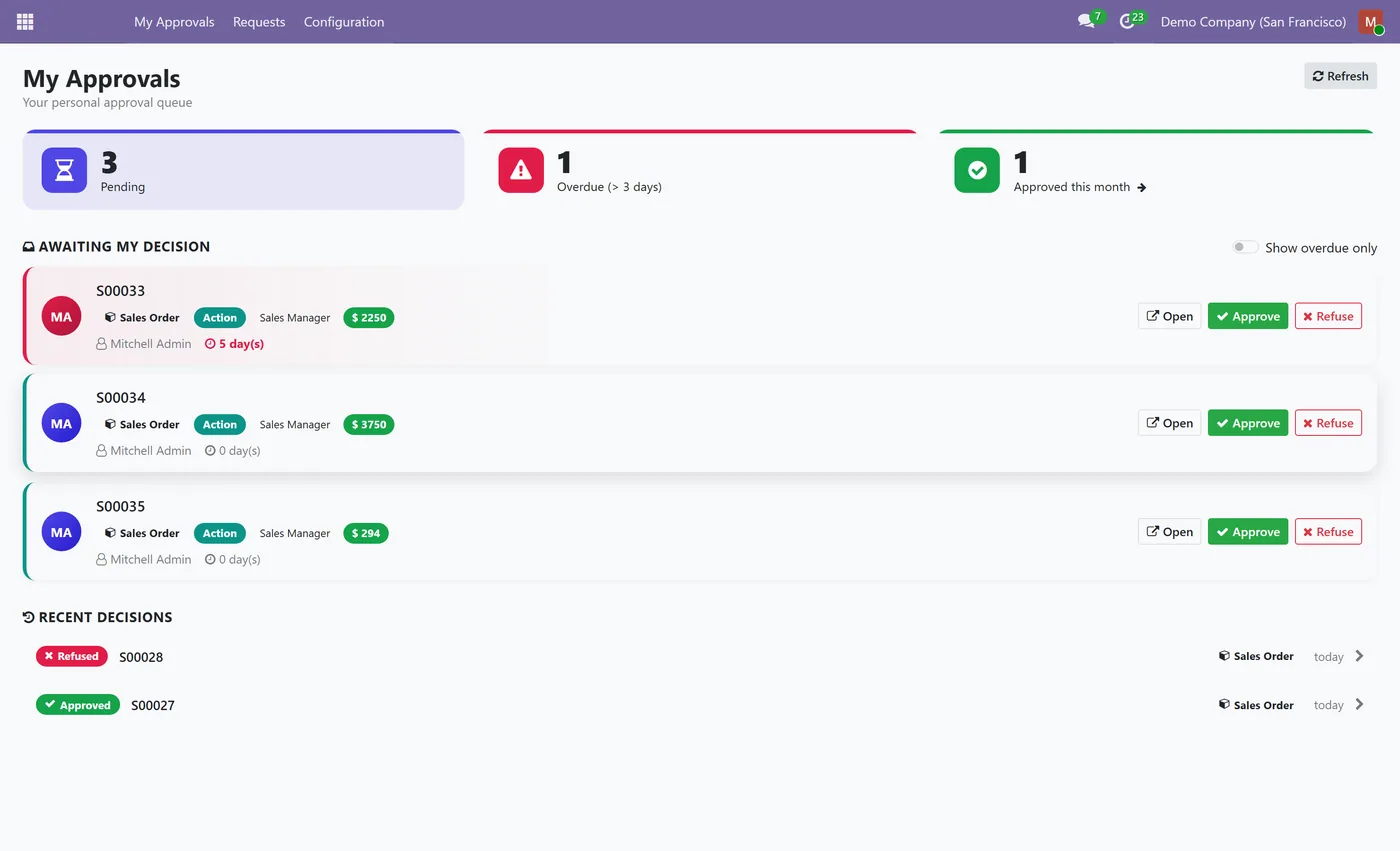
Task: Click the $ 3750 amount badge
Action: [x=368, y=424]
